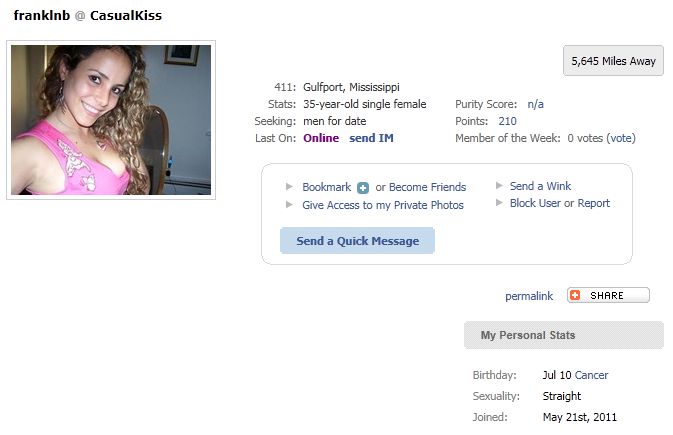The height and width of the screenshot is (435, 673).
Task: Click the orange plus icon on Share button
Action: pos(575,295)
